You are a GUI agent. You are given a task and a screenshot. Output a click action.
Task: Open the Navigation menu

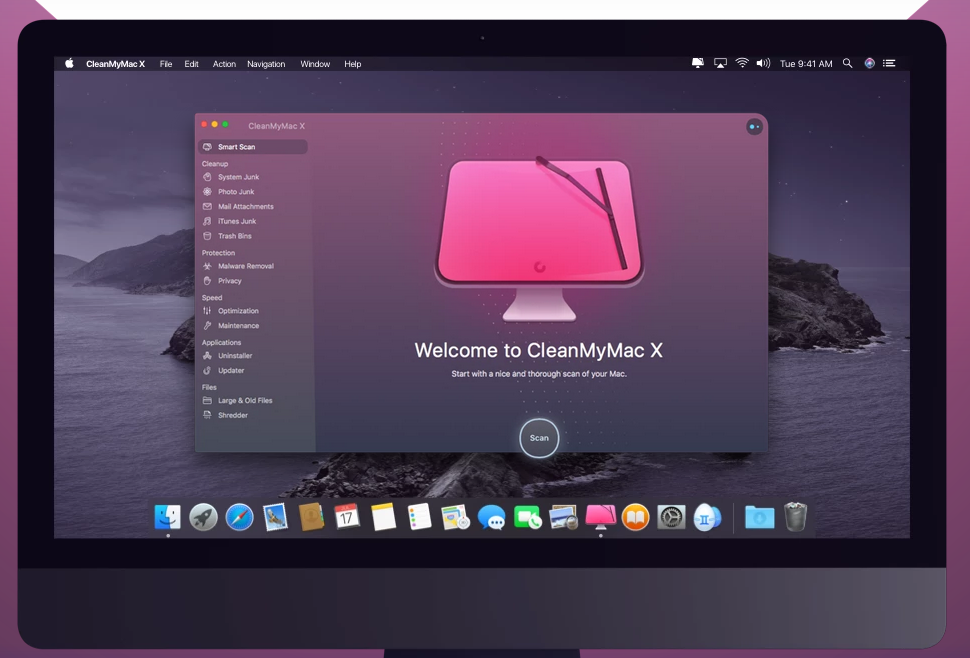click(x=266, y=64)
